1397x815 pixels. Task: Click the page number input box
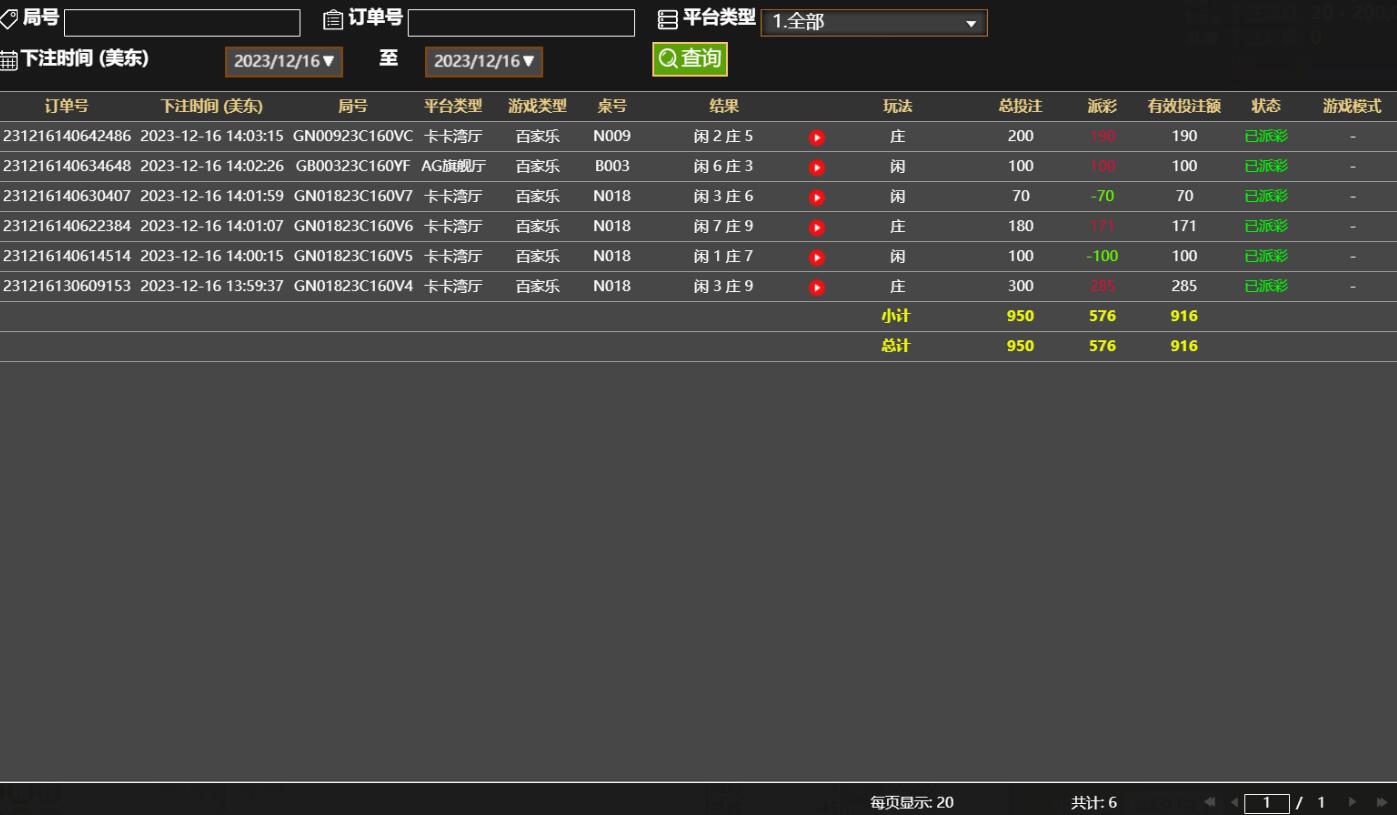pyautogui.click(x=1267, y=802)
